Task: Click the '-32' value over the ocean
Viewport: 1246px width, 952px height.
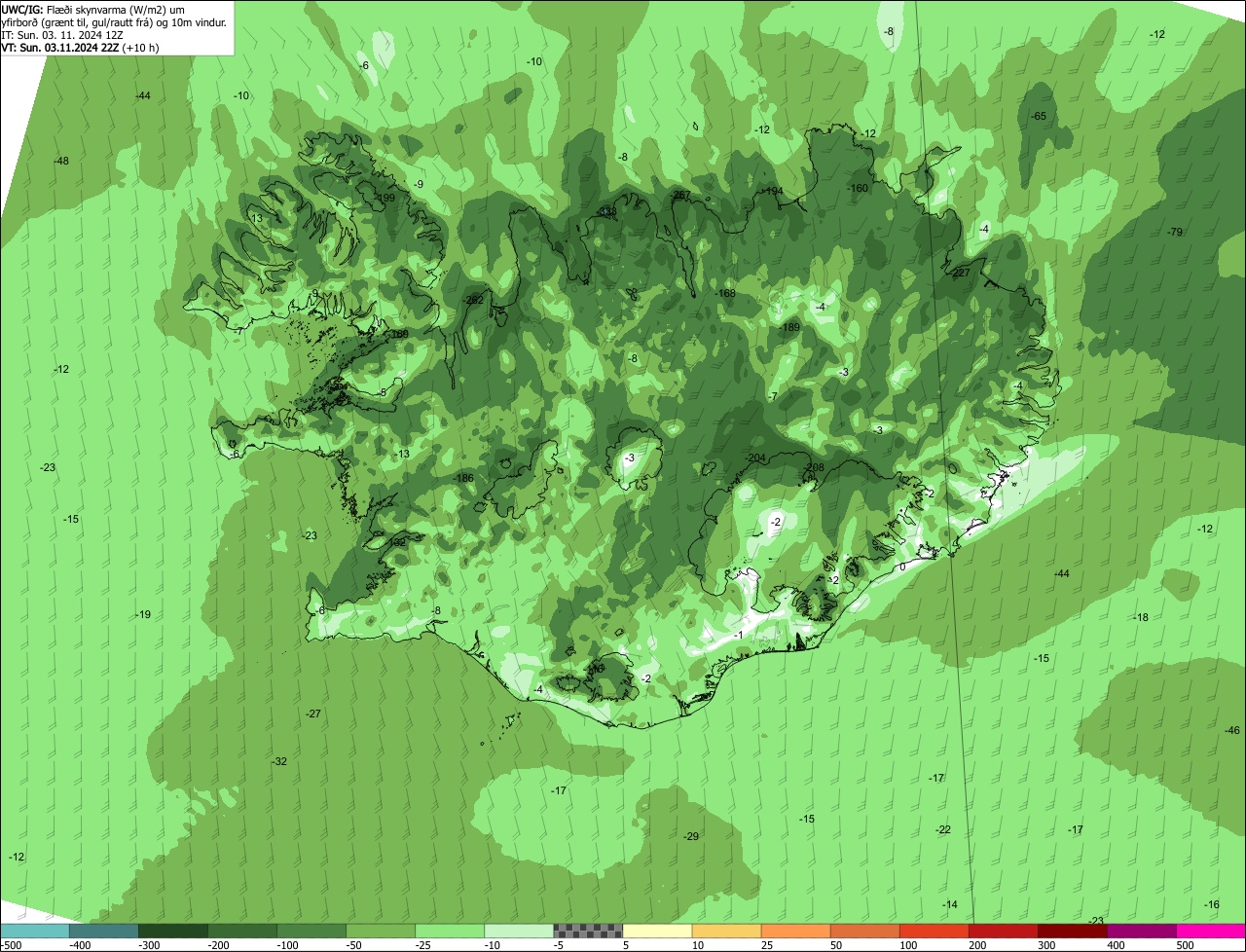Action: tap(279, 761)
